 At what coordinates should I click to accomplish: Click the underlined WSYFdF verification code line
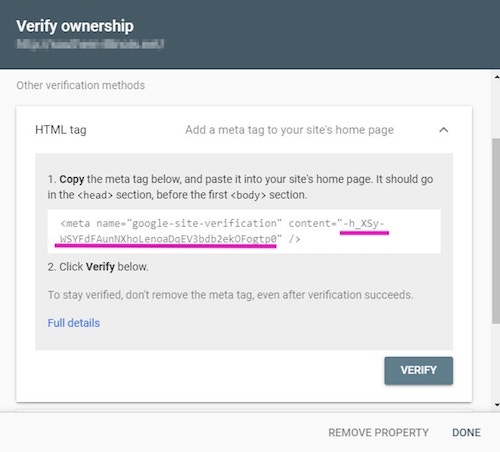tap(168, 239)
